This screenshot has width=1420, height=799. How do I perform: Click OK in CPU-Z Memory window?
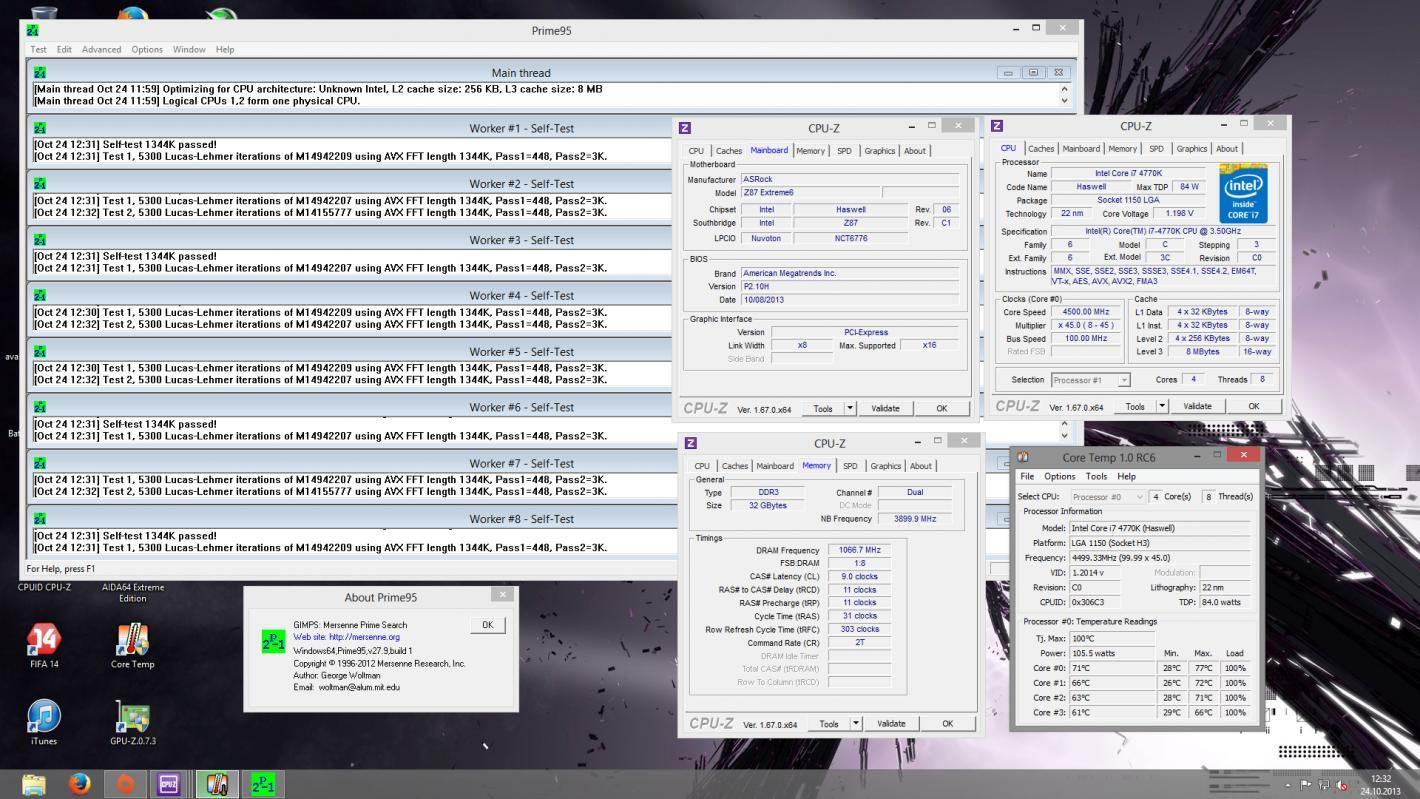coord(947,723)
